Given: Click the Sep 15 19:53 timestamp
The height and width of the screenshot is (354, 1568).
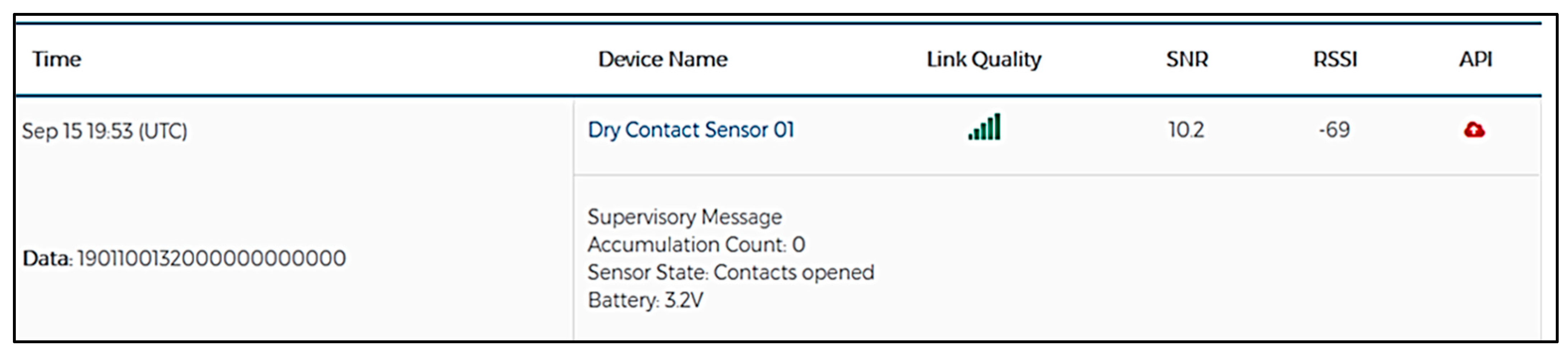Looking at the screenshot, I should 77,131.
